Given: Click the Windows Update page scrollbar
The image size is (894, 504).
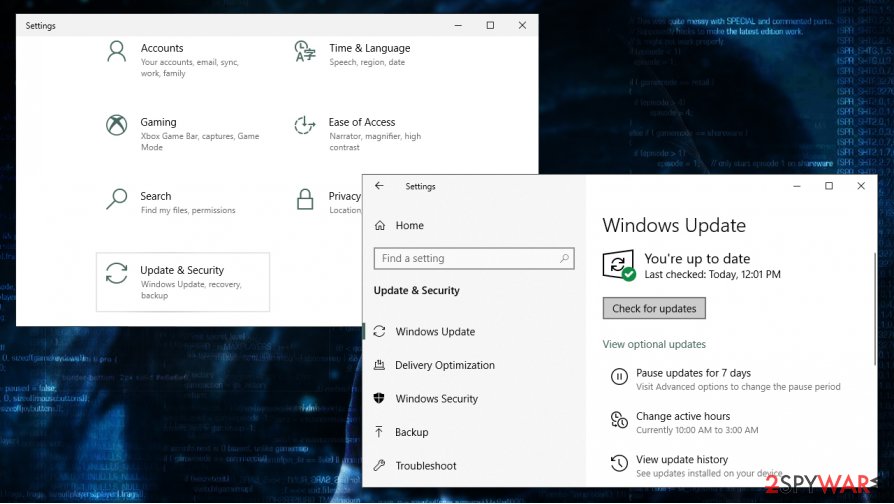Looking at the screenshot, I should (x=875, y=308).
